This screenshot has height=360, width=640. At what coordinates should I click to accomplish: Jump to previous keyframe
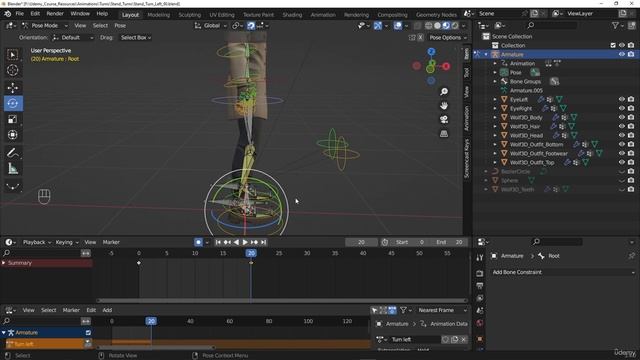pyautogui.click(x=227, y=242)
